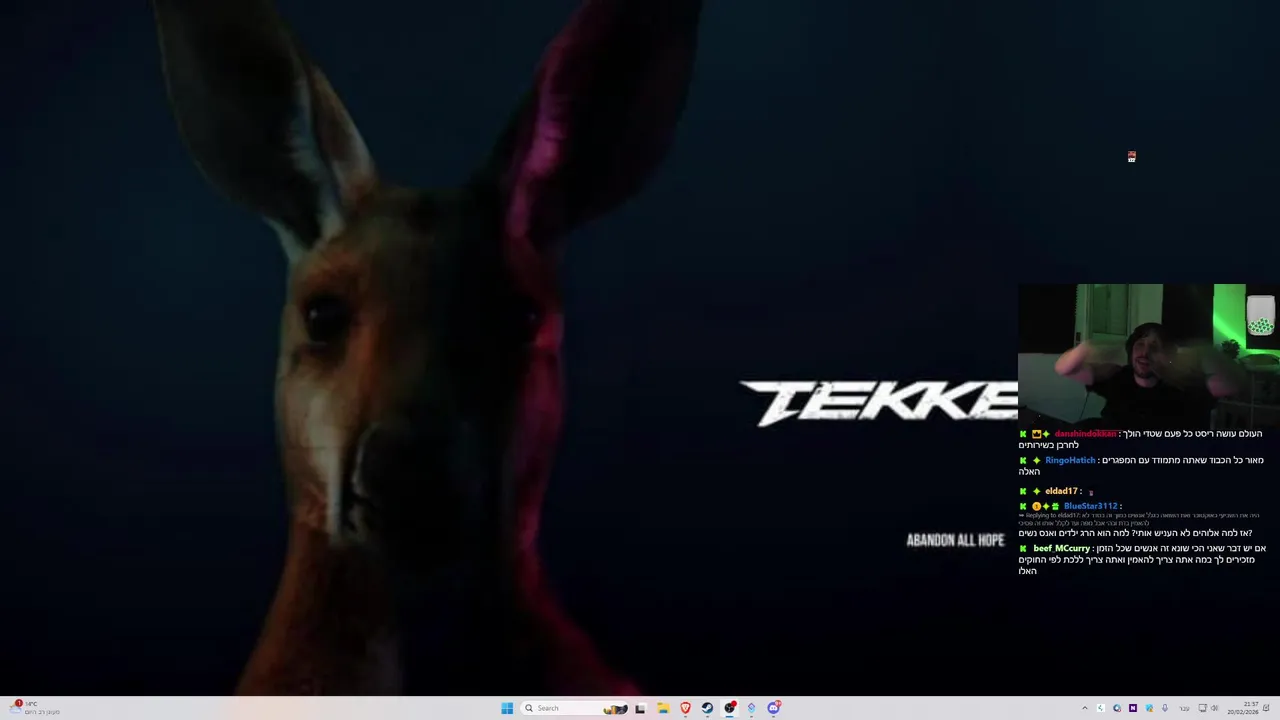Open the round blue tray icon
This screenshot has width=1280, height=720.
(x=1117, y=708)
